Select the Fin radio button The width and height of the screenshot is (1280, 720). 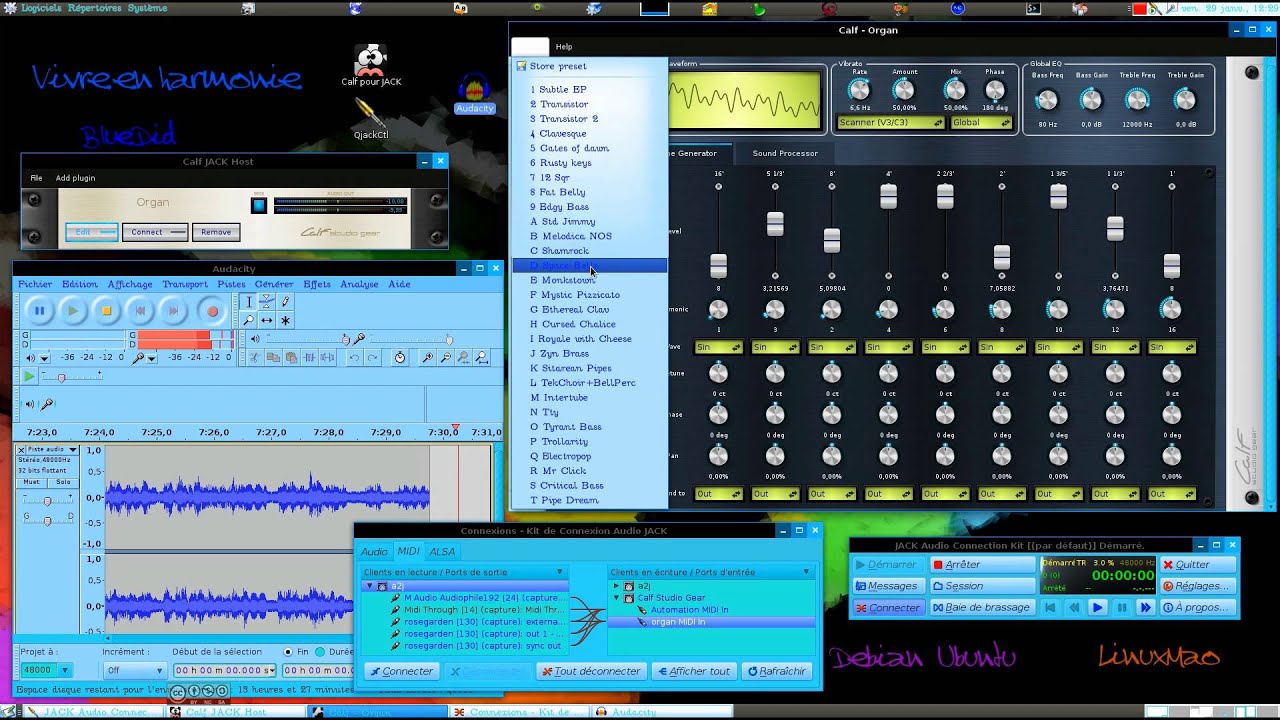point(288,652)
